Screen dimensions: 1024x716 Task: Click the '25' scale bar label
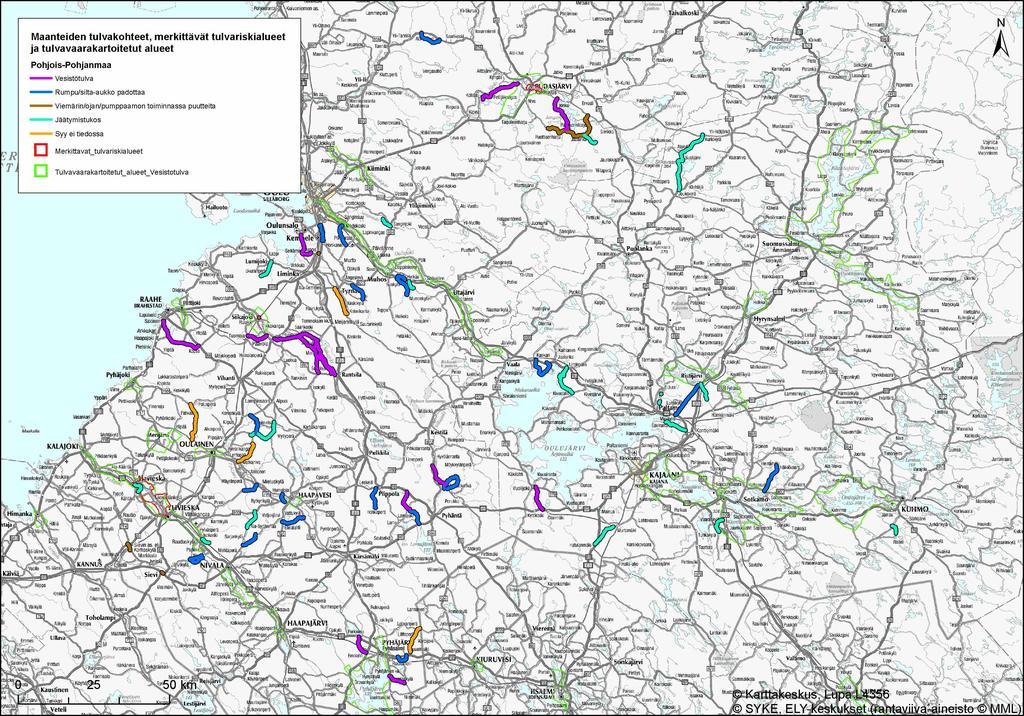(93, 685)
